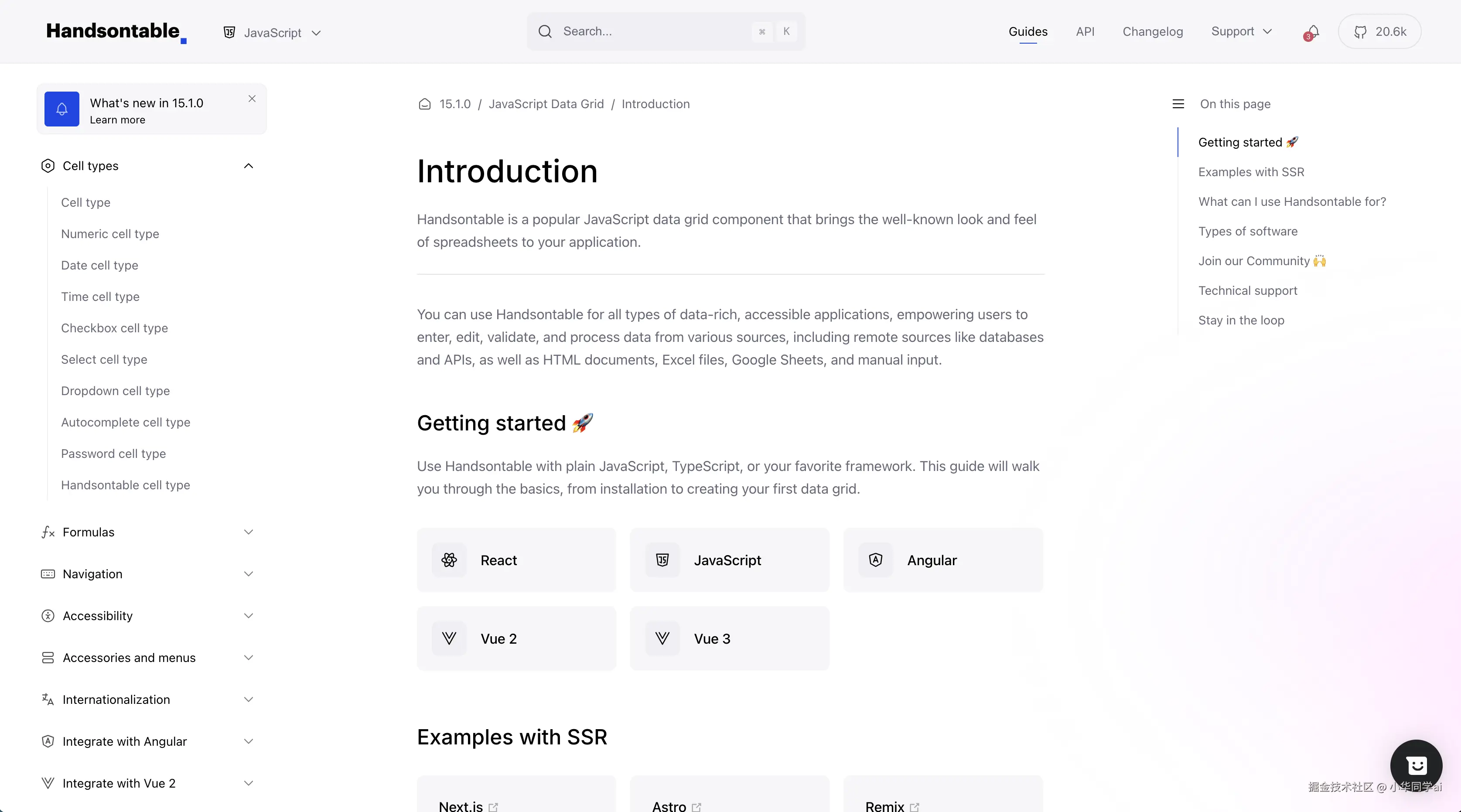The height and width of the screenshot is (812, 1461).
Task: Collapse the Cell types section
Action: coord(249,166)
